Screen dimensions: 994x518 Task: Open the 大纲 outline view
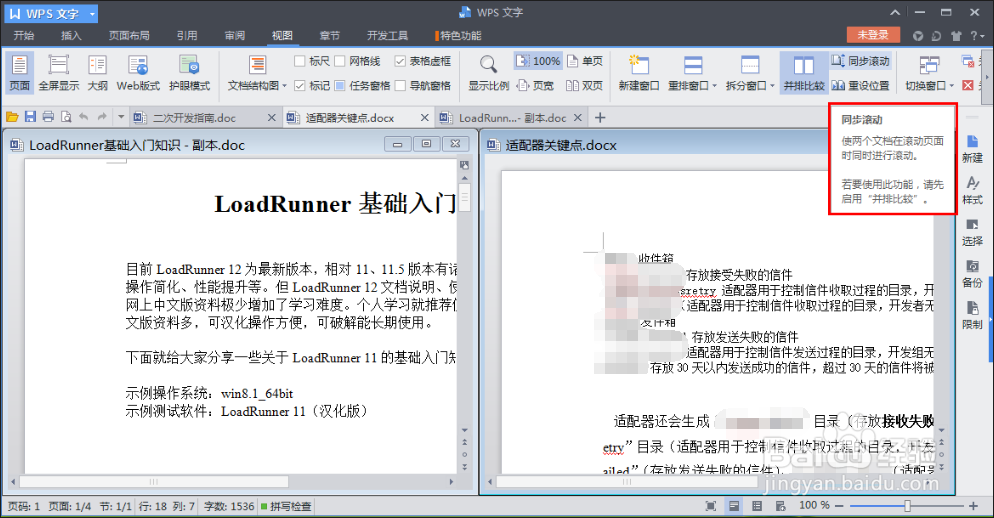point(98,72)
